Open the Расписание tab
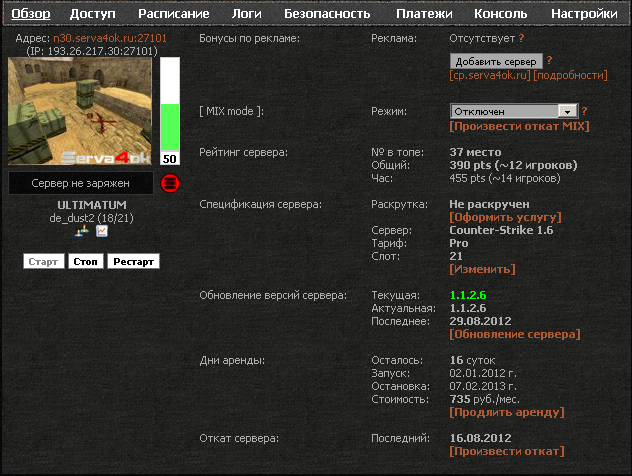The width and height of the screenshot is (632, 476). click(174, 14)
